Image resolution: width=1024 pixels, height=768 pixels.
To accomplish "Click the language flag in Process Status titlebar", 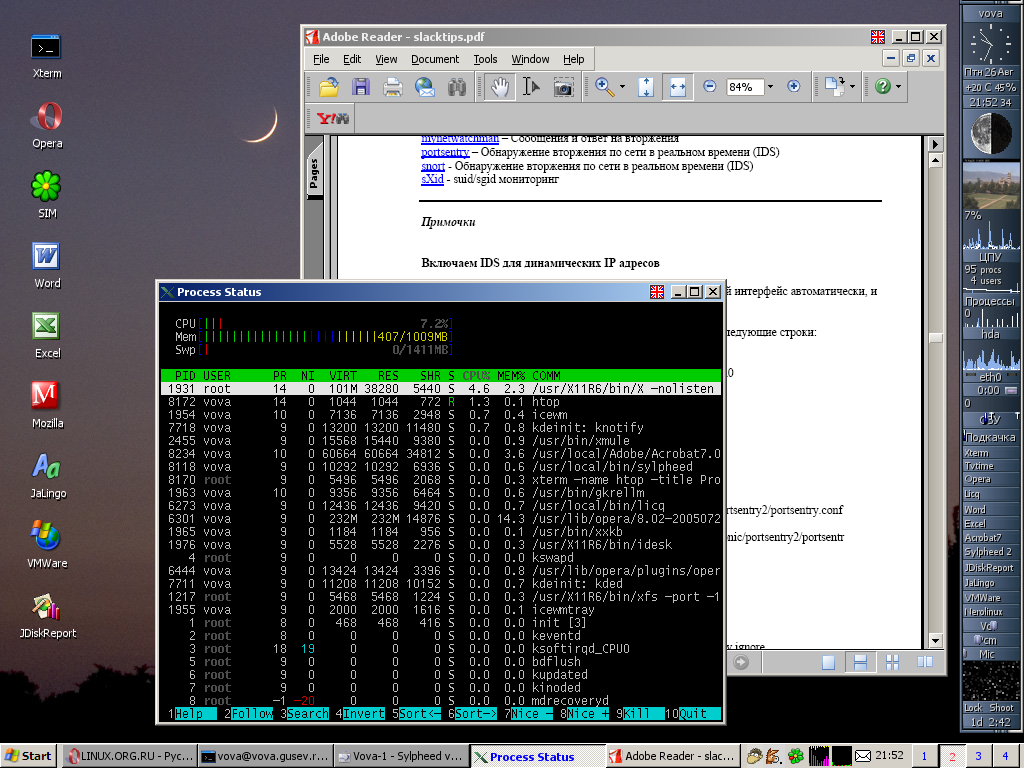I will [x=657, y=292].
